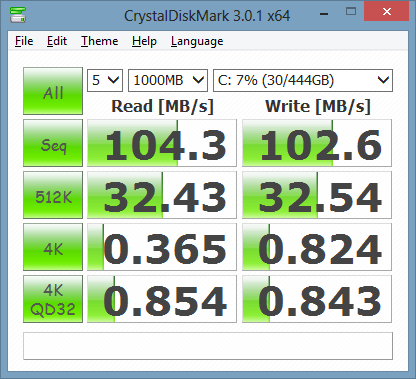Click the CrystalDiskMark app icon in title bar
Screen dimensions: 416x379
coord(18,15)
